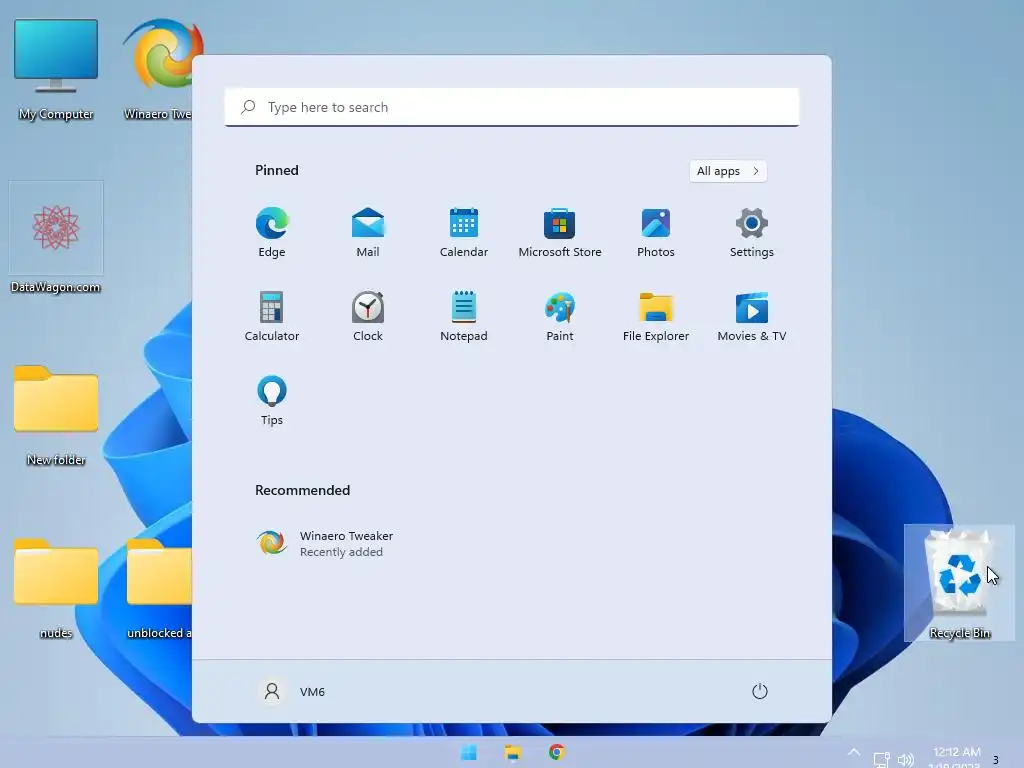Open Microsoft Store

pos(560,232)
